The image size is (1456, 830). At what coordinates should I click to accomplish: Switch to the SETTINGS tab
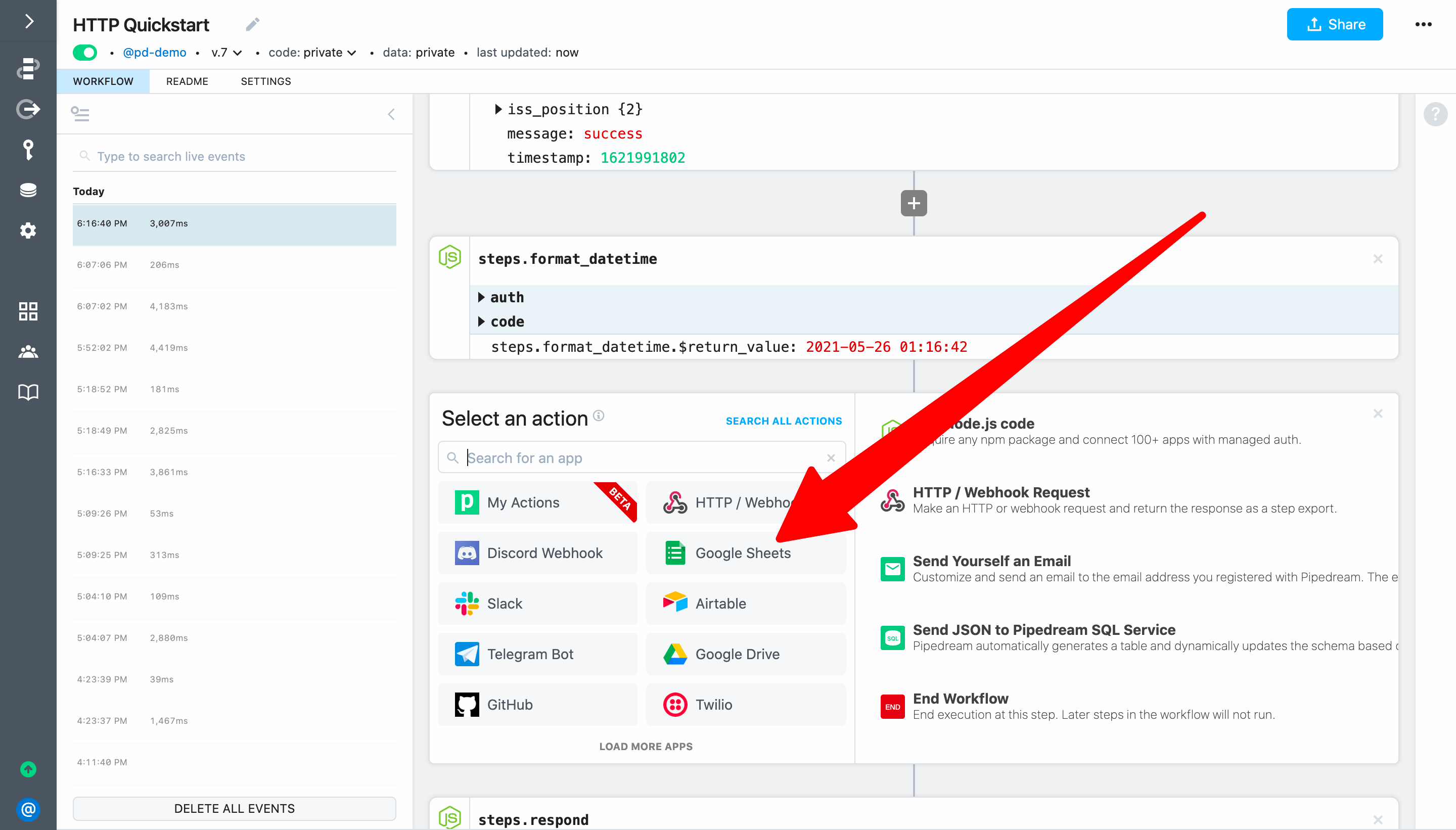[x=265, y=81]
